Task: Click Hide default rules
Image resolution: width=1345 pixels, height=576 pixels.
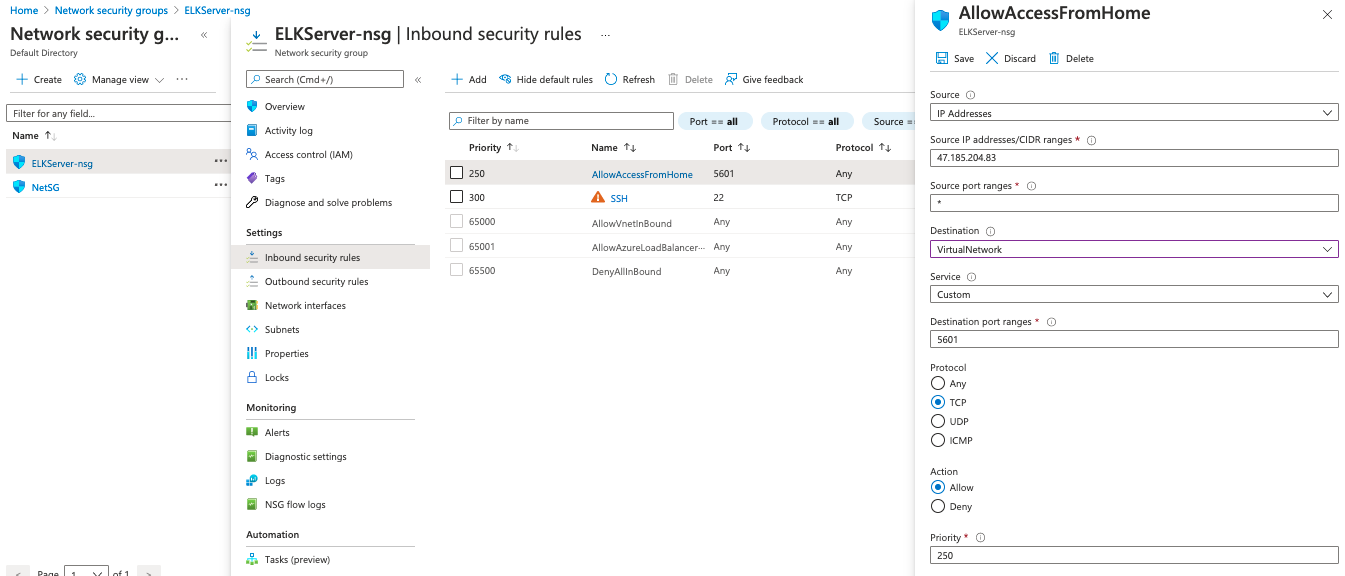Action: point(546,79)
